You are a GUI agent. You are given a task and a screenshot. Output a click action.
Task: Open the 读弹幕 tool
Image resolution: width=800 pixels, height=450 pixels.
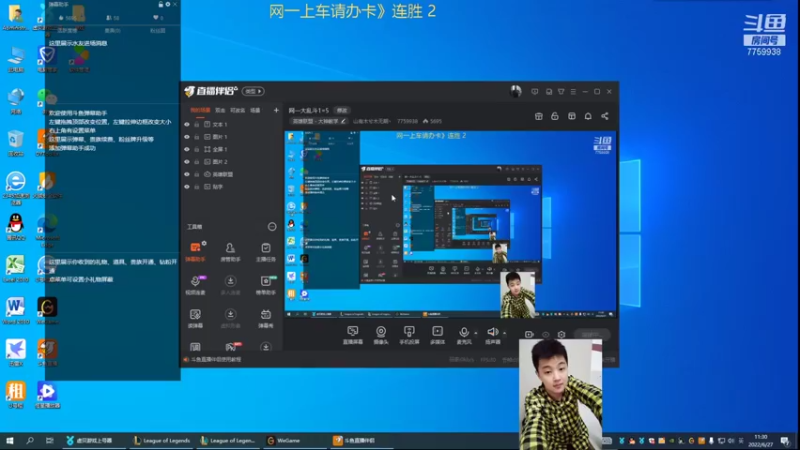coord(195,318)
